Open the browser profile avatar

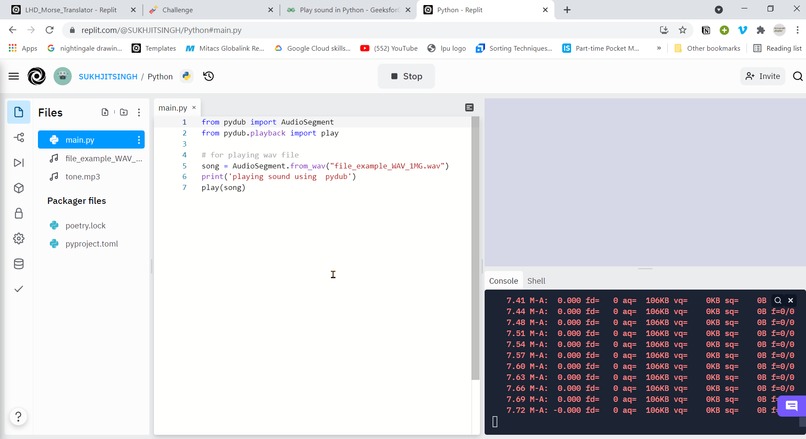click(x=779, y=30)
